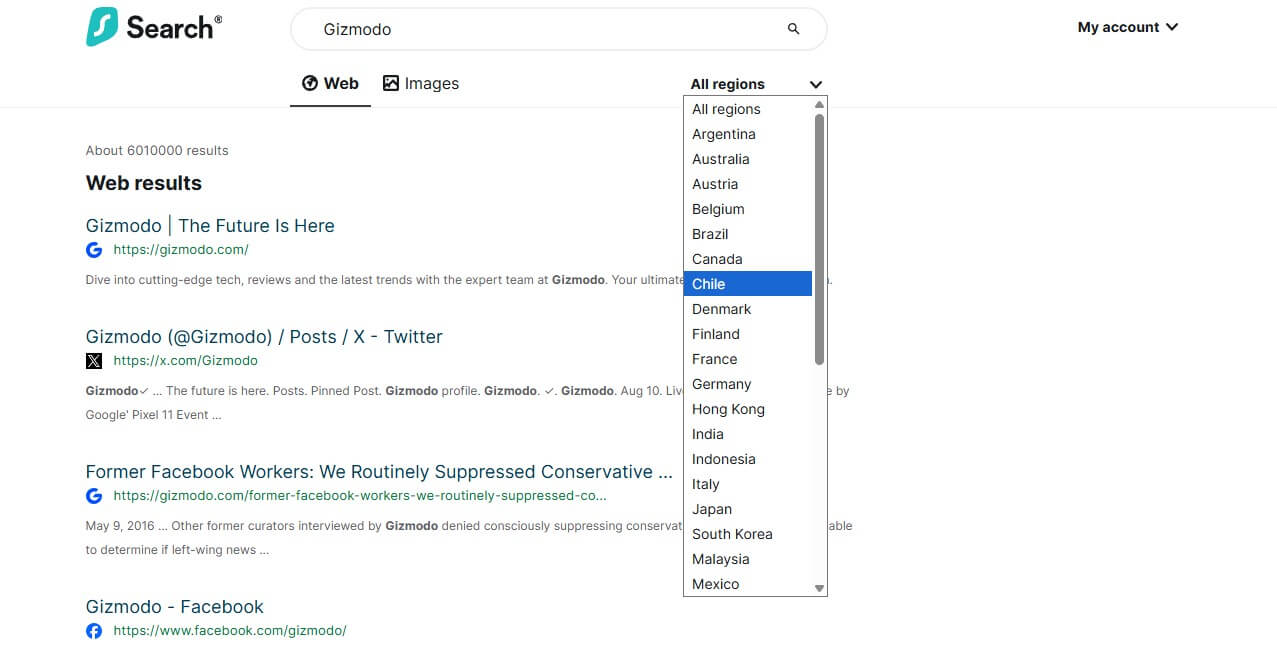Switch to the Images tab
This screenshot has height=652, width=1277.
[x=421, y=84]
